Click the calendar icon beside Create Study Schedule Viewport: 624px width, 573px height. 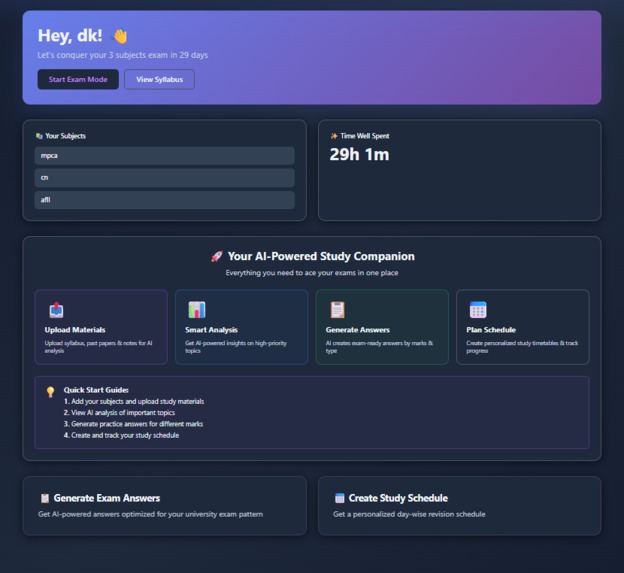coord(339,498)
